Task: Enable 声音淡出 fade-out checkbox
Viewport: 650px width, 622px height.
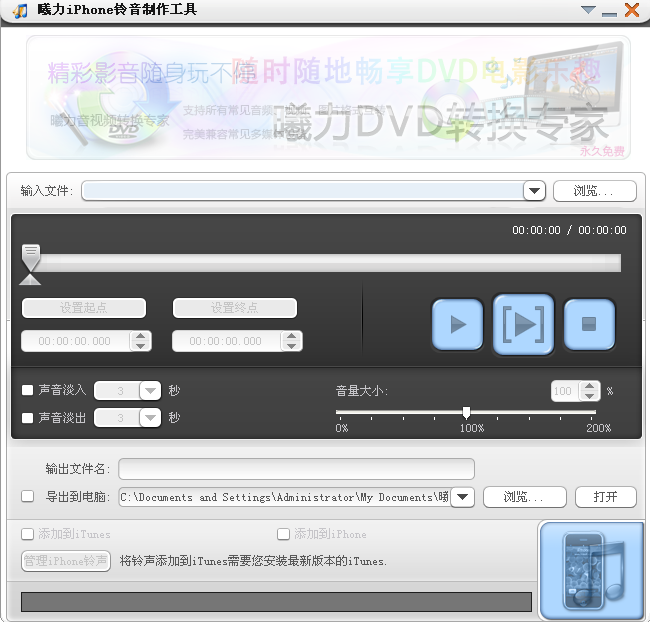Action: pos(27,418)
